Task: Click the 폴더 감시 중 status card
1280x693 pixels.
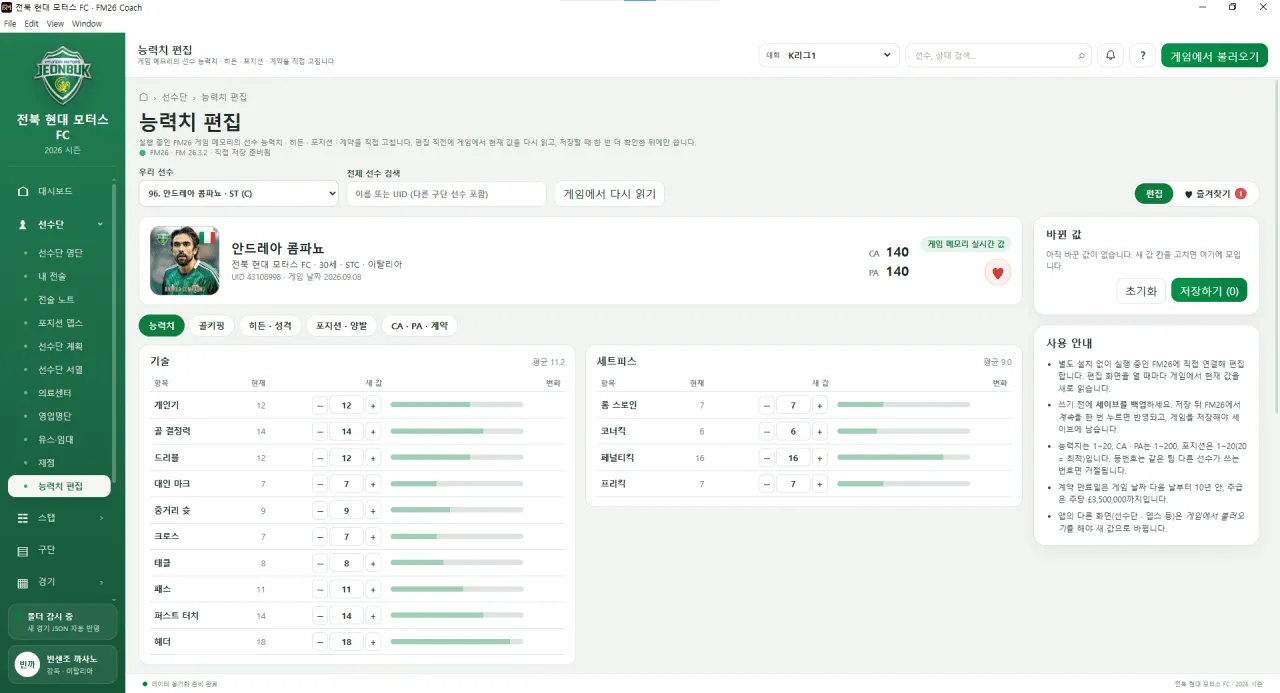Action: click(x=62, y=622)
